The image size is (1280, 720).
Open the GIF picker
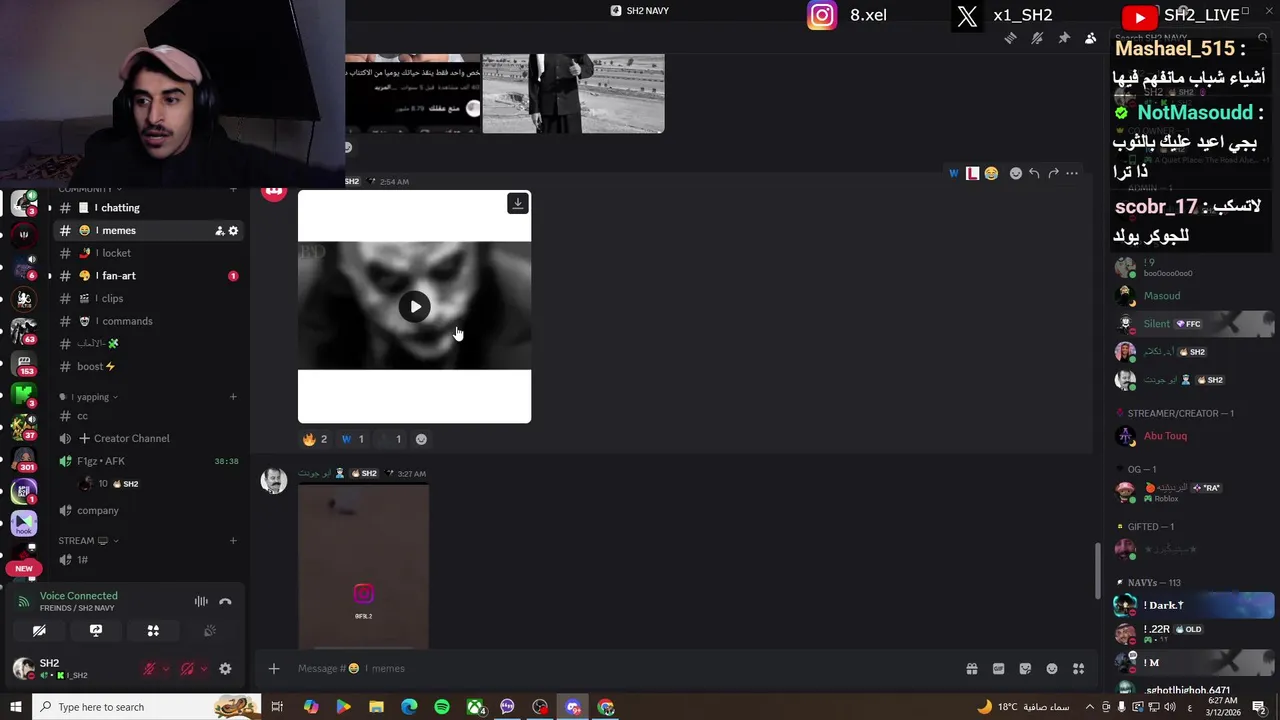click(998, 669)
